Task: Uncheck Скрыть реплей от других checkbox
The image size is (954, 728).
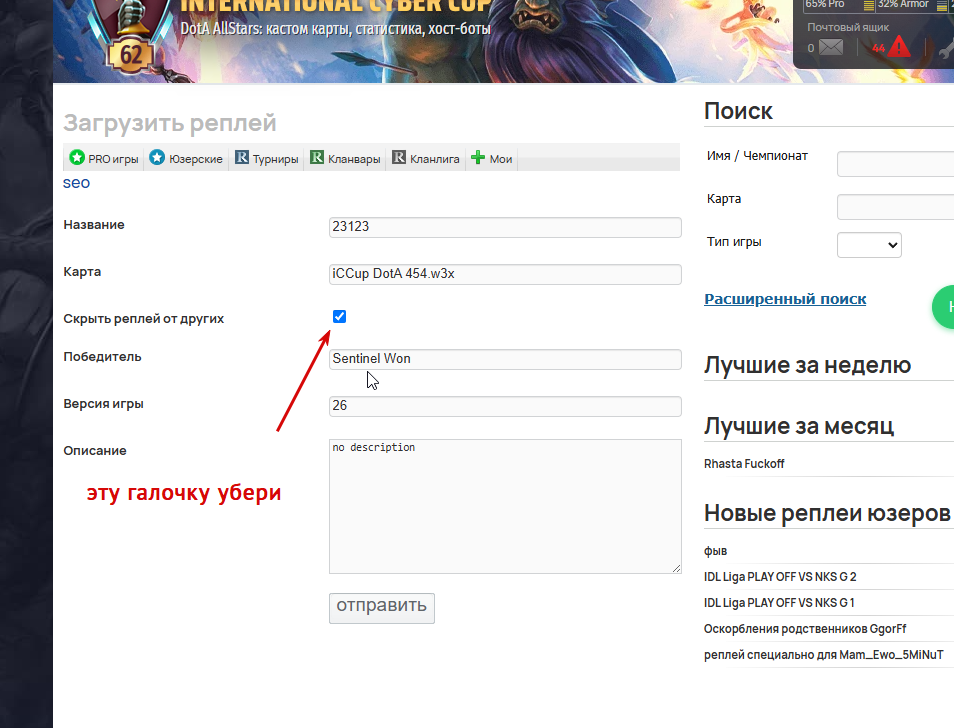Action: [x=339, y=316]
